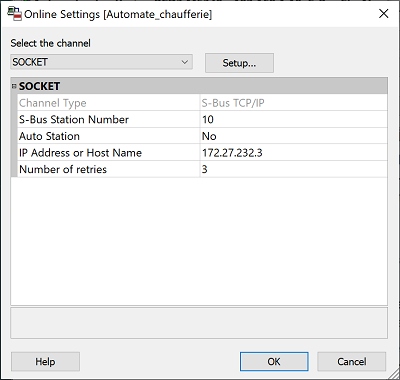
Task: Open the SOCKET channel dropdown
Action: [x=101, y=62]
